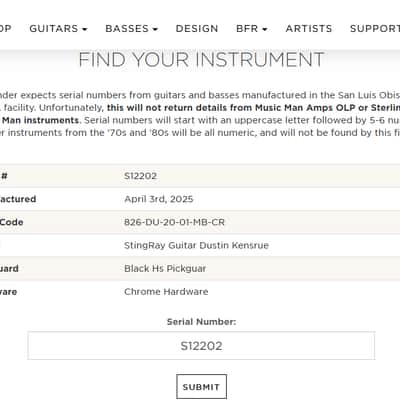This screenshot has height=400, width=400.
Task: Open the SUPPORT menu item
Action: tap(375, 29)
